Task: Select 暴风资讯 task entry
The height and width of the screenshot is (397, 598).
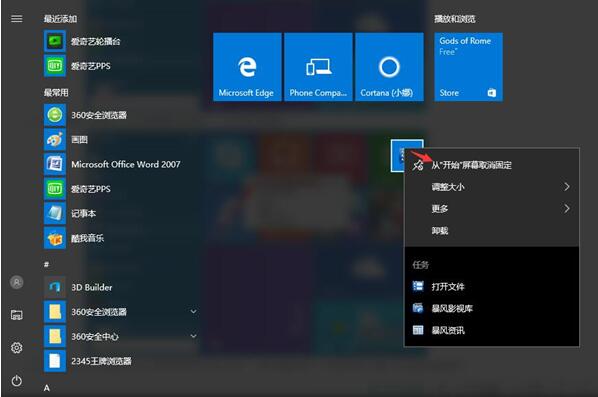Action: click(x=492, y=330)
